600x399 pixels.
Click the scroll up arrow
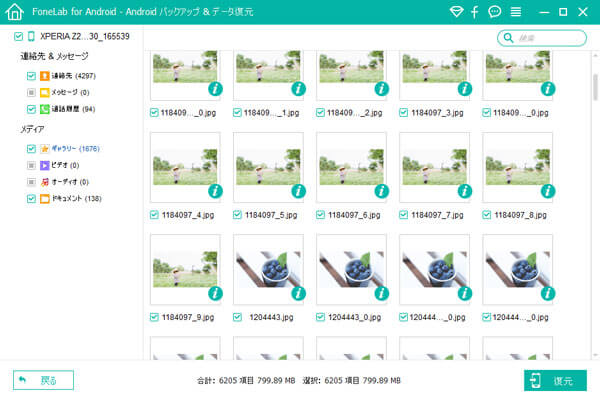[x=595, y=55]
